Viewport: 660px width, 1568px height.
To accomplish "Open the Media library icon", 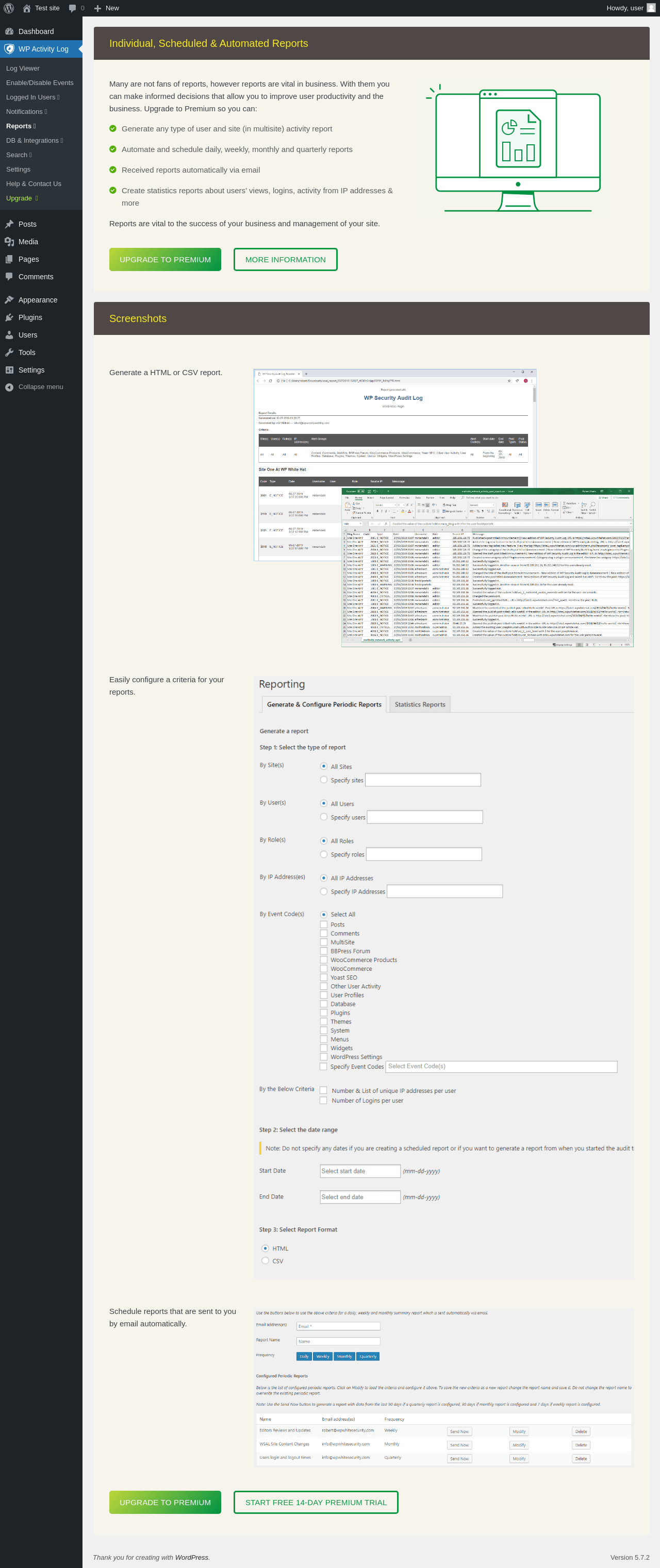I will [x=9, y=242].
